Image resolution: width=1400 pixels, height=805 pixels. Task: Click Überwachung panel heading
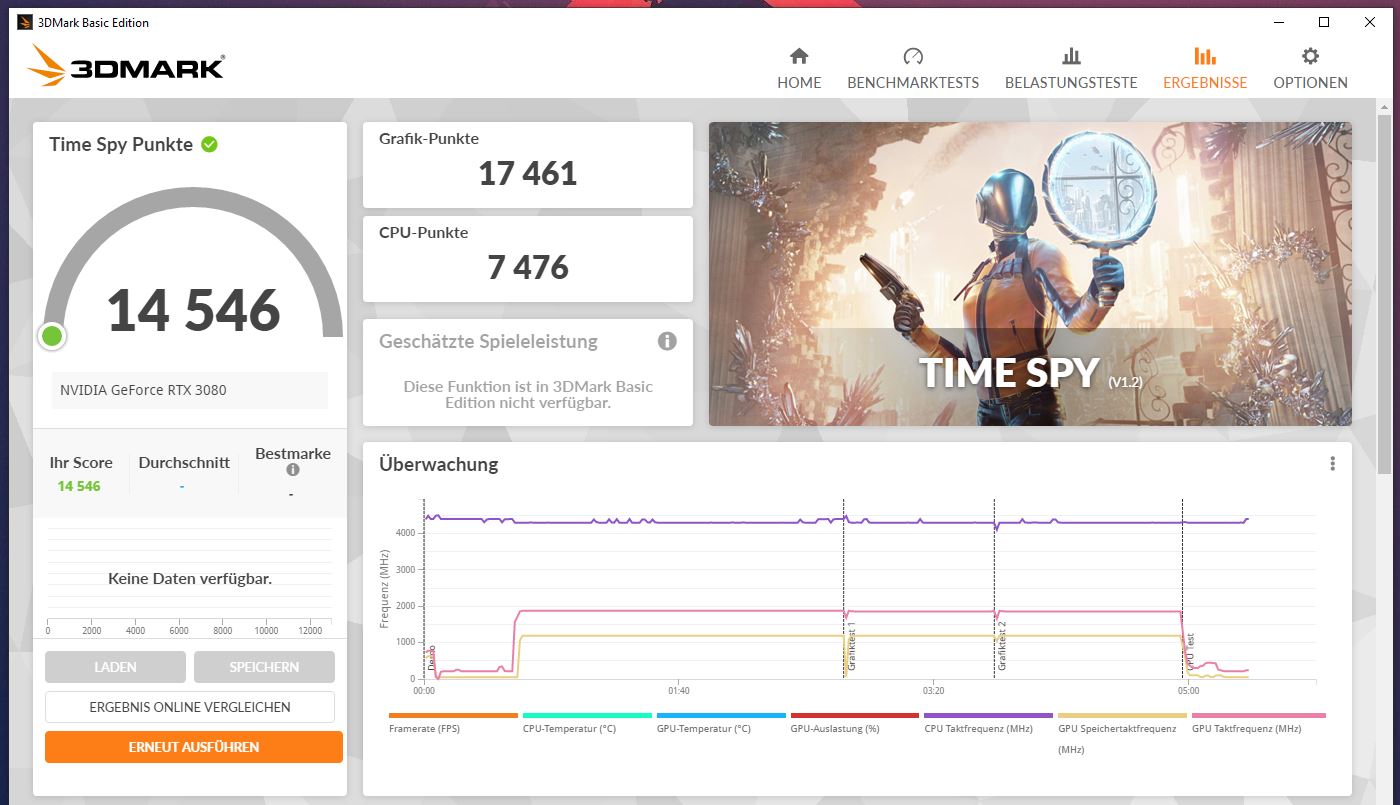[x=438, y=464]
